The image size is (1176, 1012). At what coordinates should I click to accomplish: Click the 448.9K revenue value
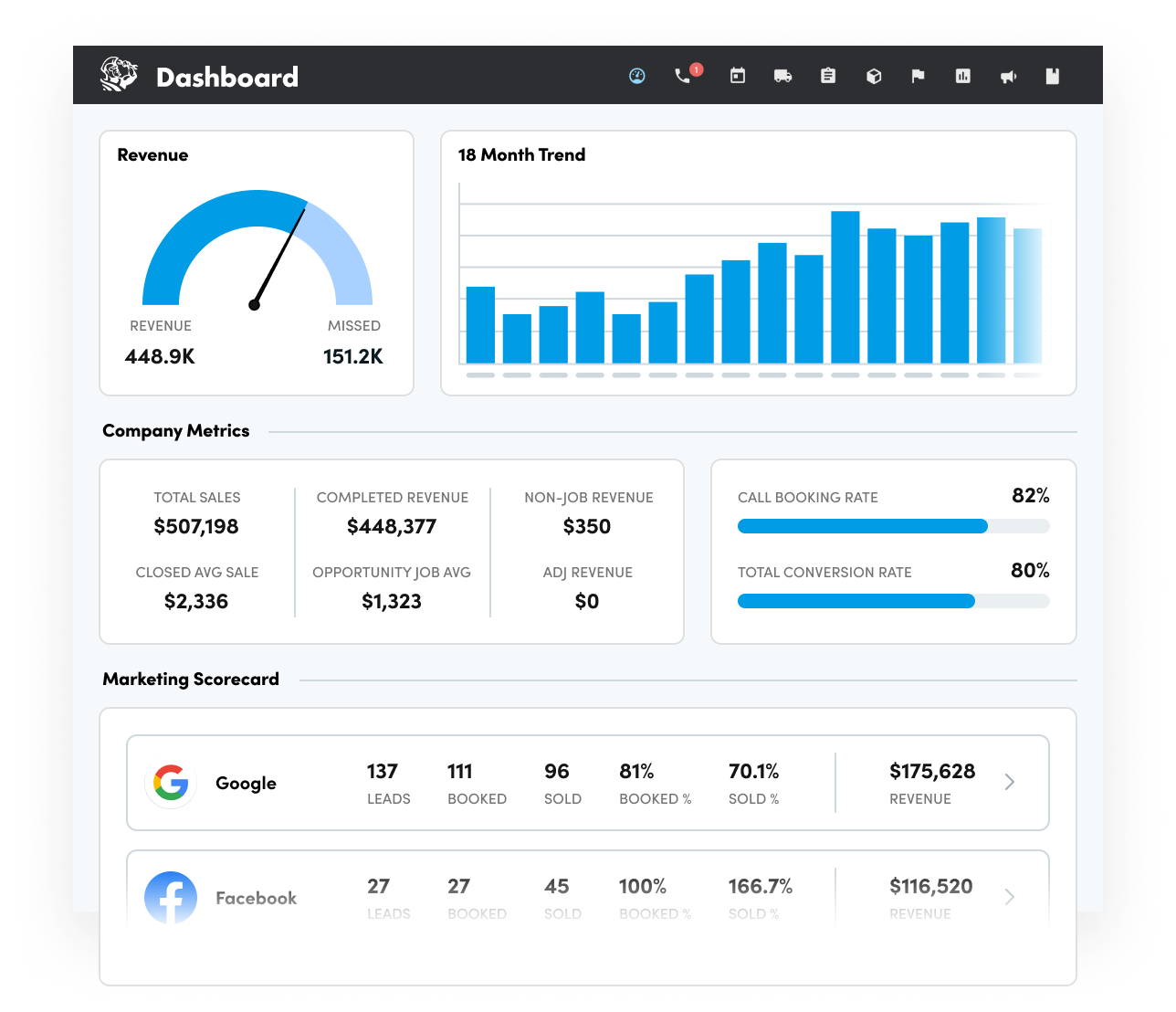tap(160, 356)
